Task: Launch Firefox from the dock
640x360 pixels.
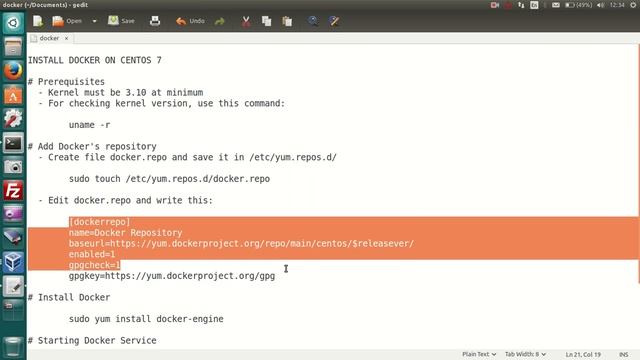Action: 13,71
